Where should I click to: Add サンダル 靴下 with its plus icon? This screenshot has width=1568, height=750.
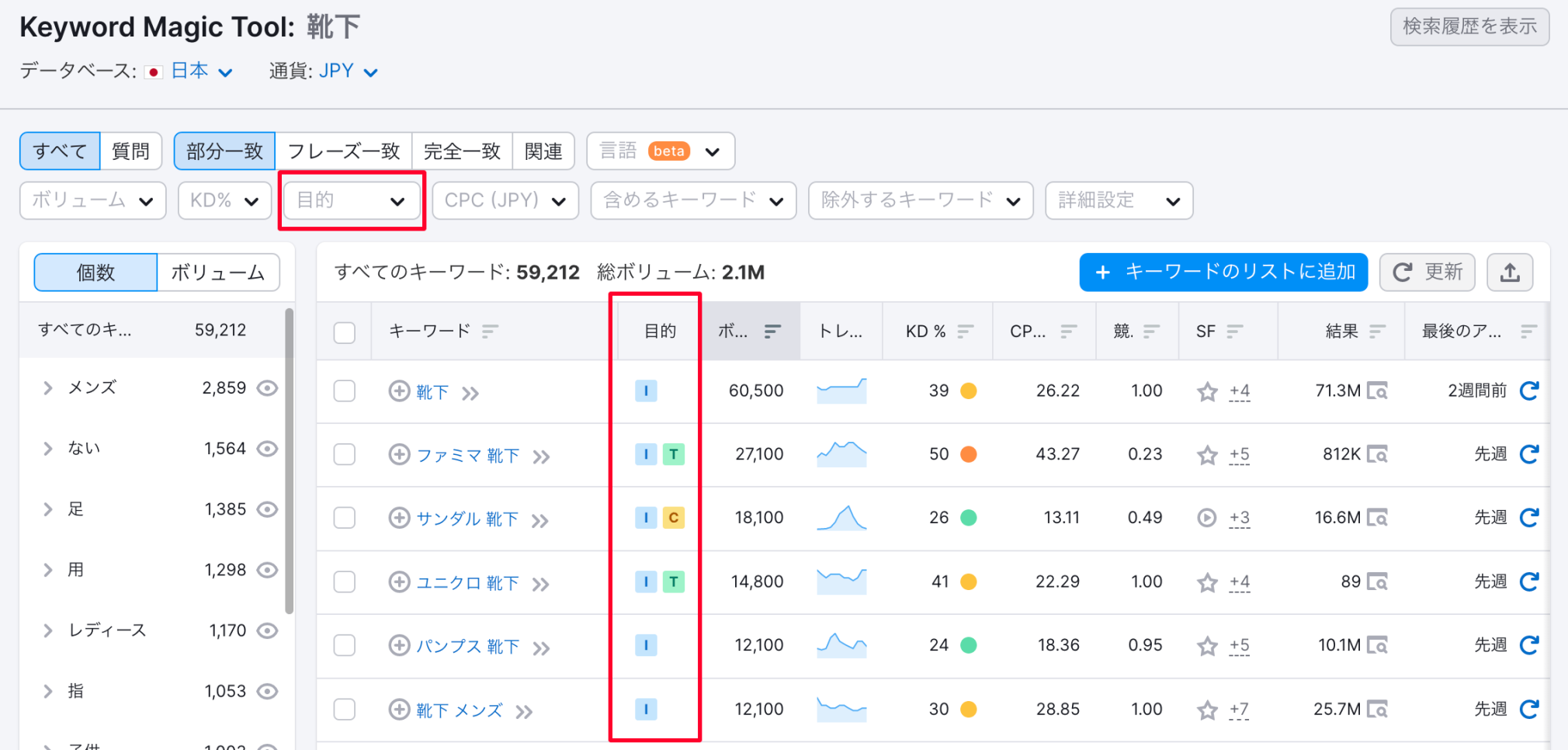click(x=399, y=518)
